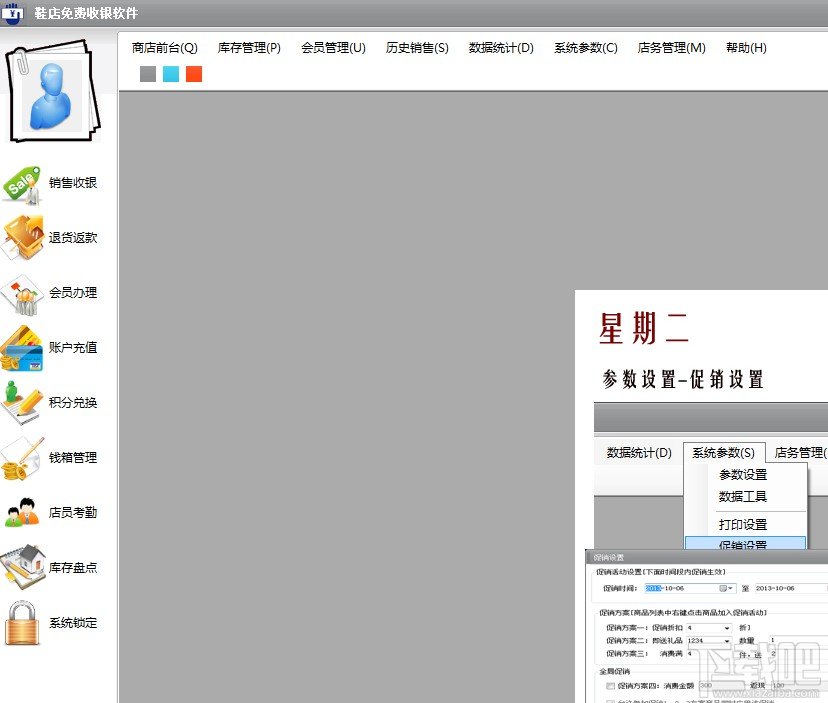Open the 库存盘点 inventory count module

coord(50,568)
